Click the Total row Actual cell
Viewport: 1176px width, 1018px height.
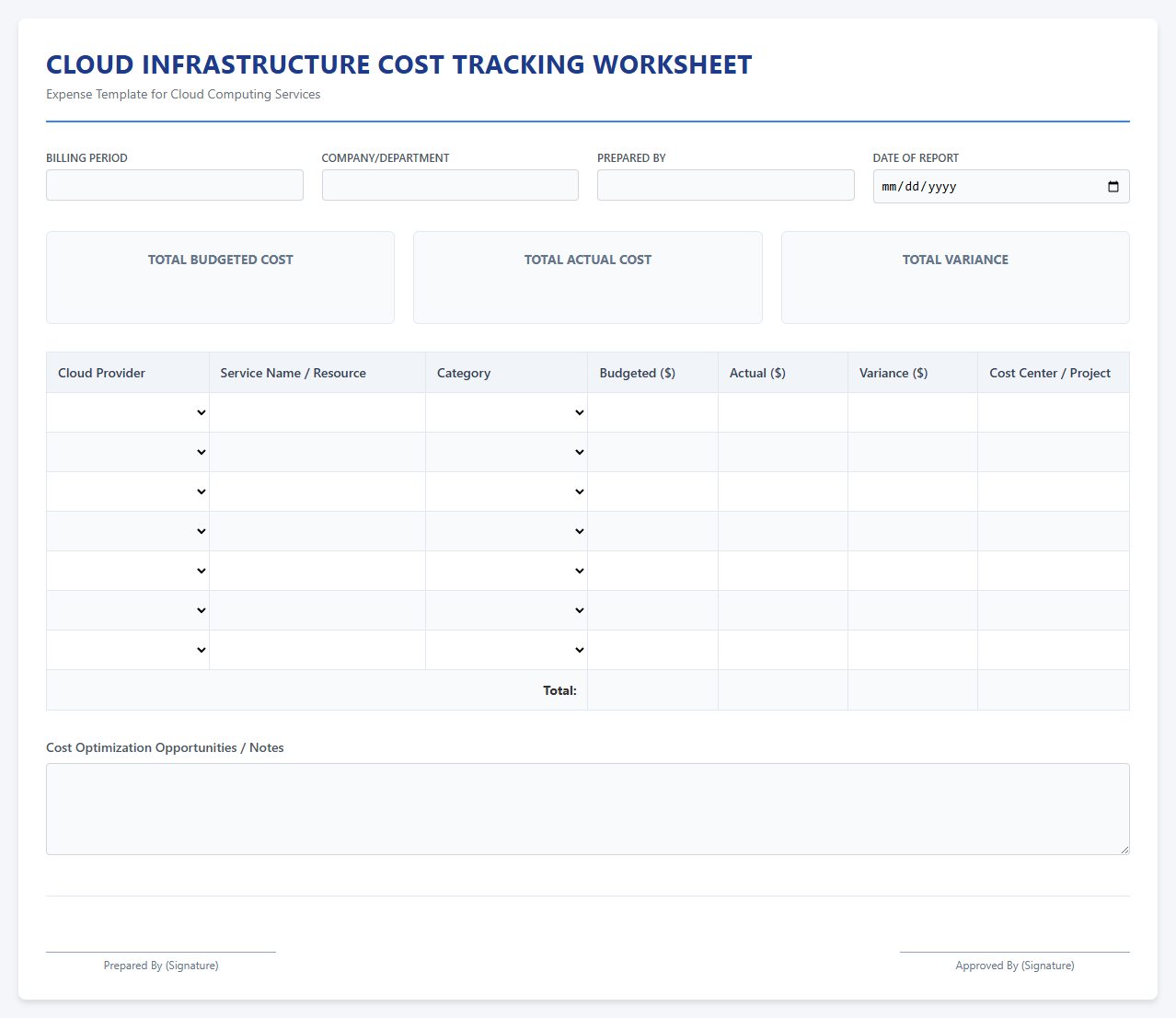click(x=783, y=690)
